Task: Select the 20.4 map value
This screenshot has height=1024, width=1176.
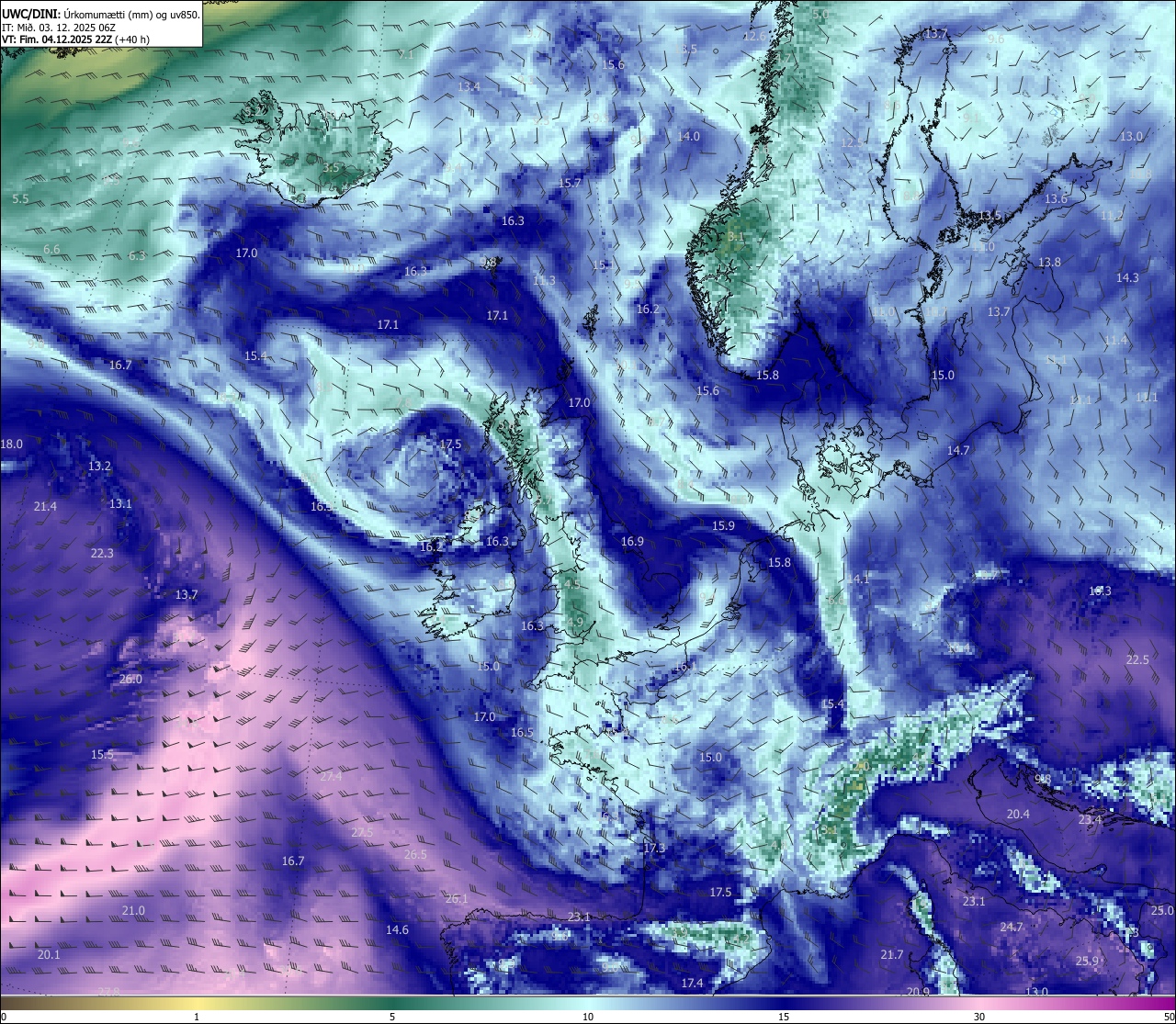Action: [1018, 815]
